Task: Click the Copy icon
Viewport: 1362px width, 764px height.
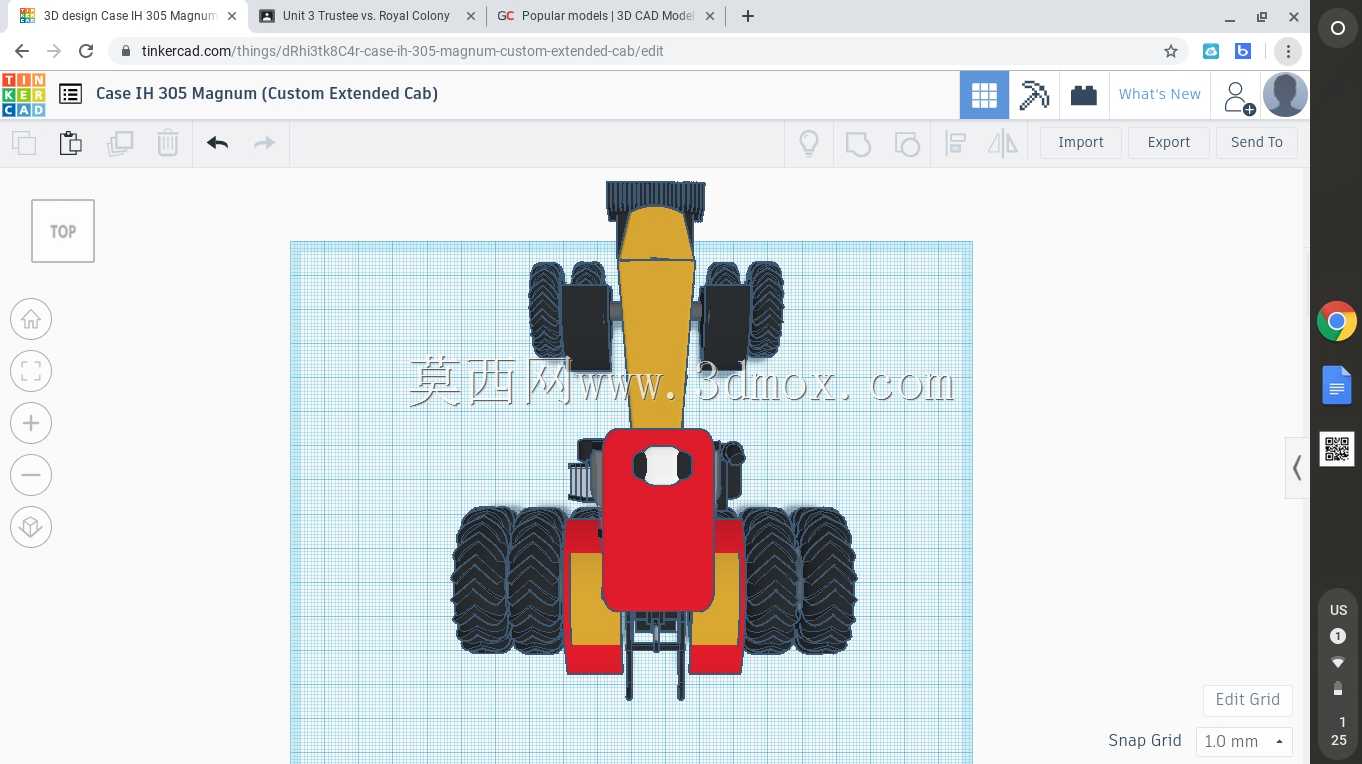Action: pos(24,143)
